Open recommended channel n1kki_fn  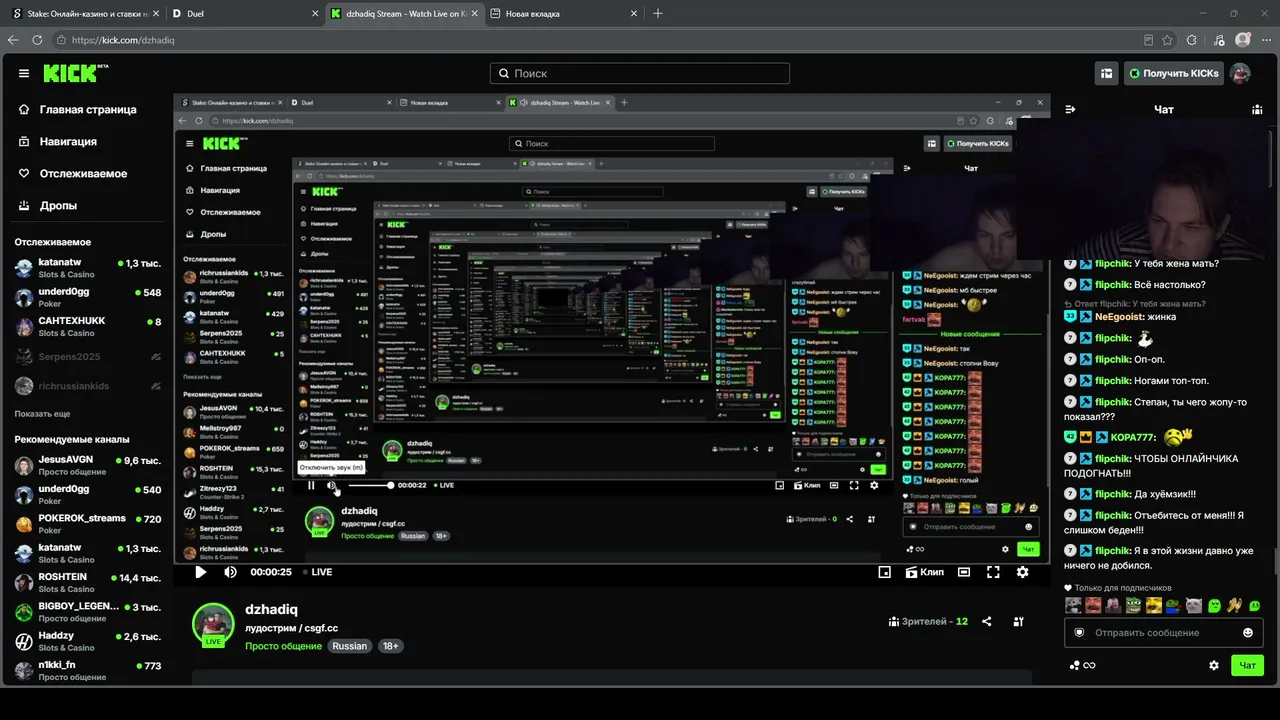(x=88, y=670)
